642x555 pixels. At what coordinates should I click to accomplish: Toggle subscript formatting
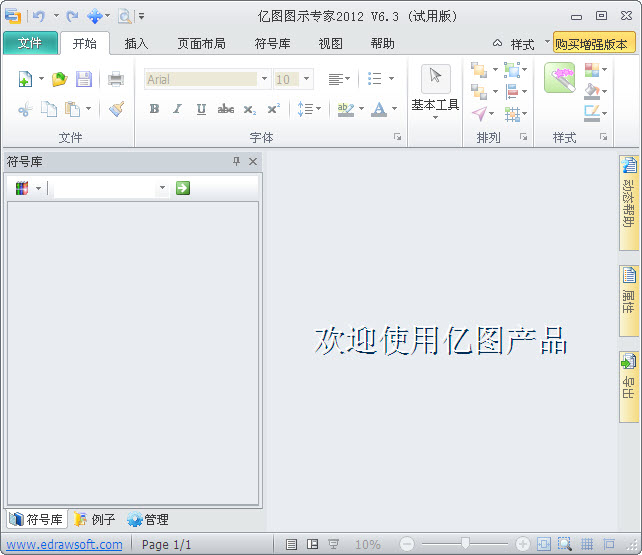[250, 109]
